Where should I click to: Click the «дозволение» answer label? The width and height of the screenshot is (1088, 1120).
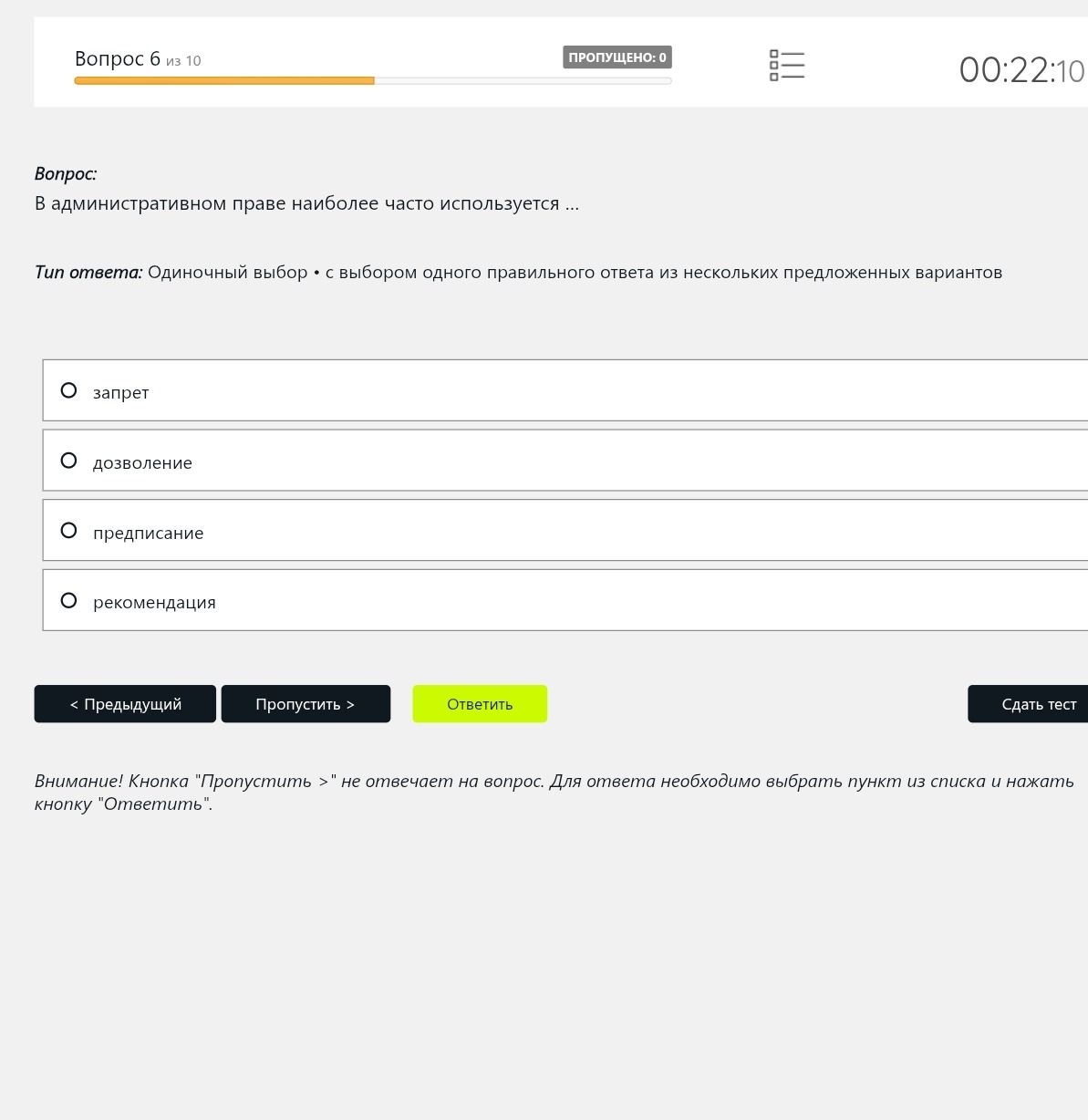(142, 463)
